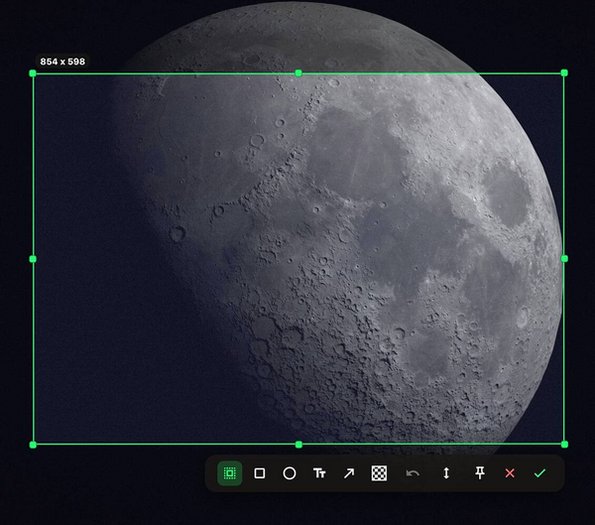
Task: Click the left-middle selection edge handle
Action: [33, 259]
